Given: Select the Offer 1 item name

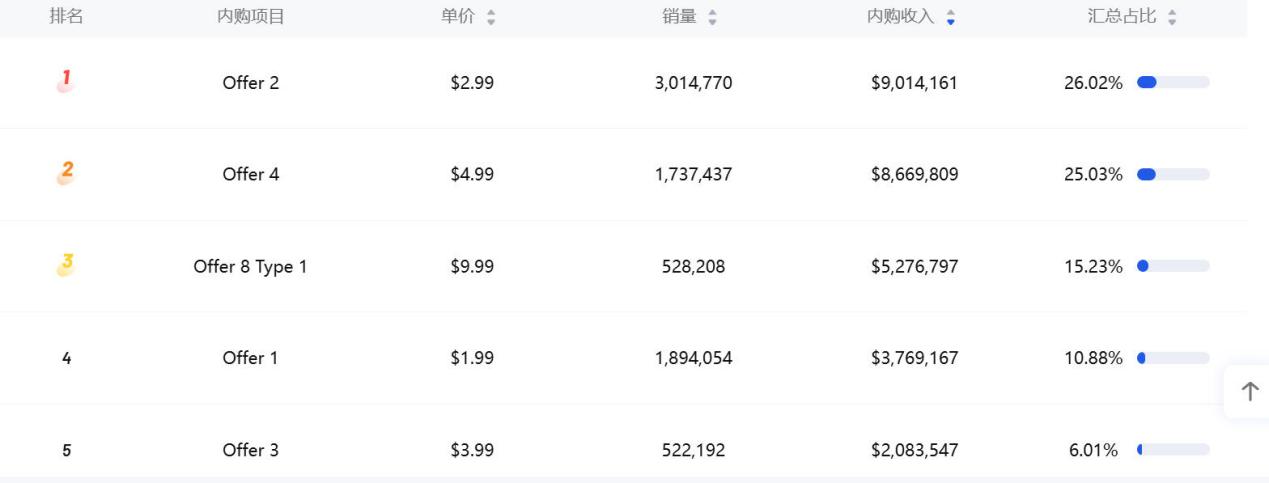Looking at the screenshot, I should coord(251,358).
